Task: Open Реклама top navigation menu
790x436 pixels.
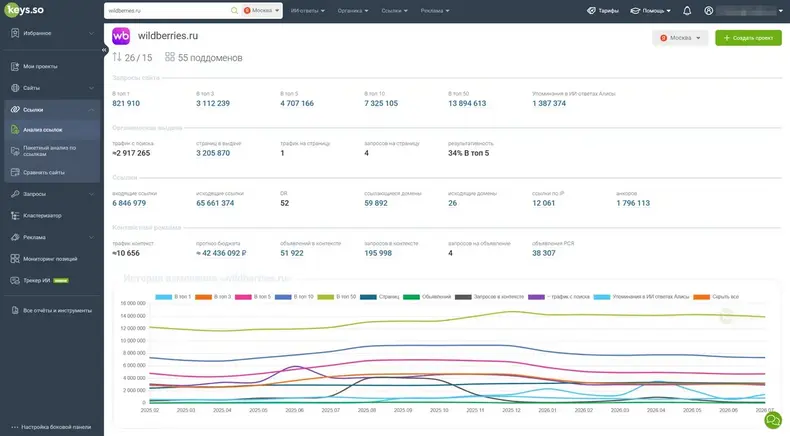Action: pyautogui.click(x=435, y=11)
